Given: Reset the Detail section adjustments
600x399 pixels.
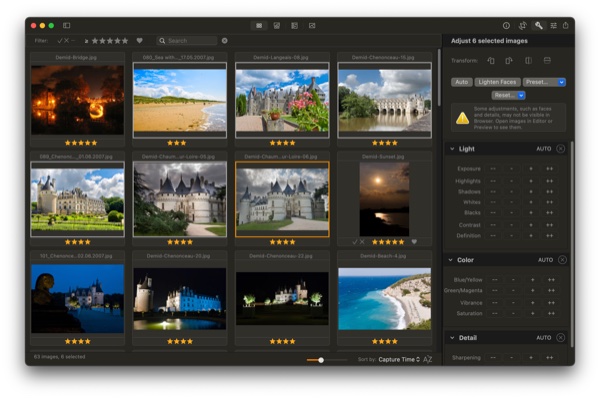Looking at the screenshot, I should [x=561, y=337].
